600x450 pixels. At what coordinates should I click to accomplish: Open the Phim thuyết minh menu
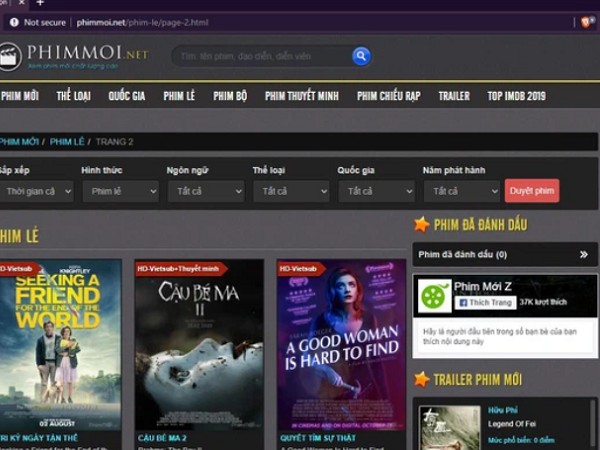tap(302, 96)
